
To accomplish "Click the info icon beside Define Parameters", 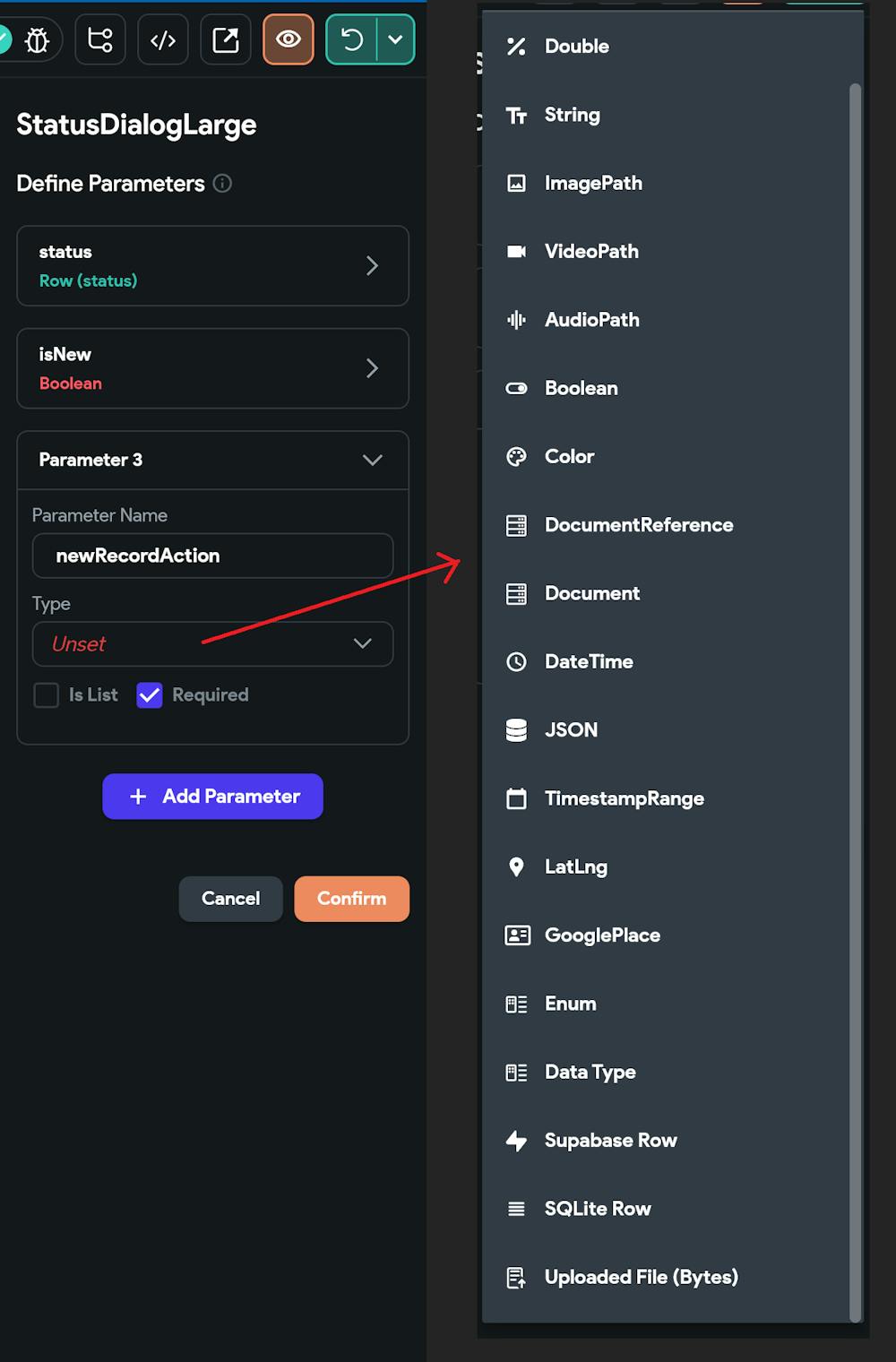I will (x=222, y=184).
